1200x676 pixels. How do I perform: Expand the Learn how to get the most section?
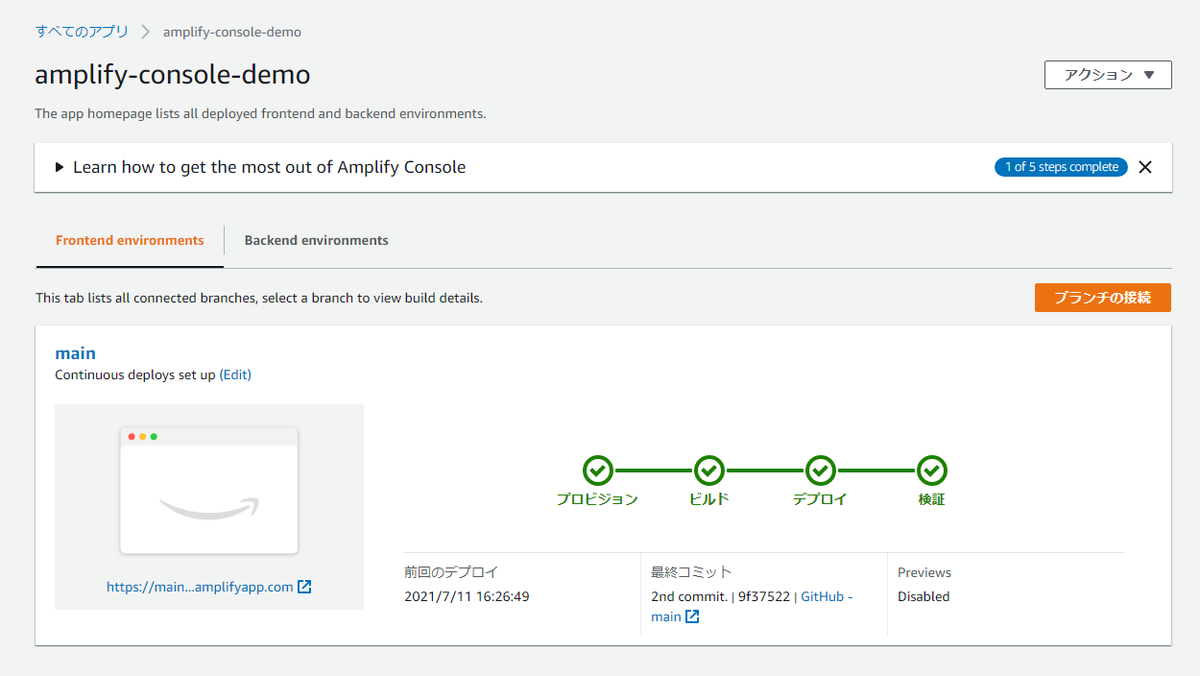coord(261,167)
